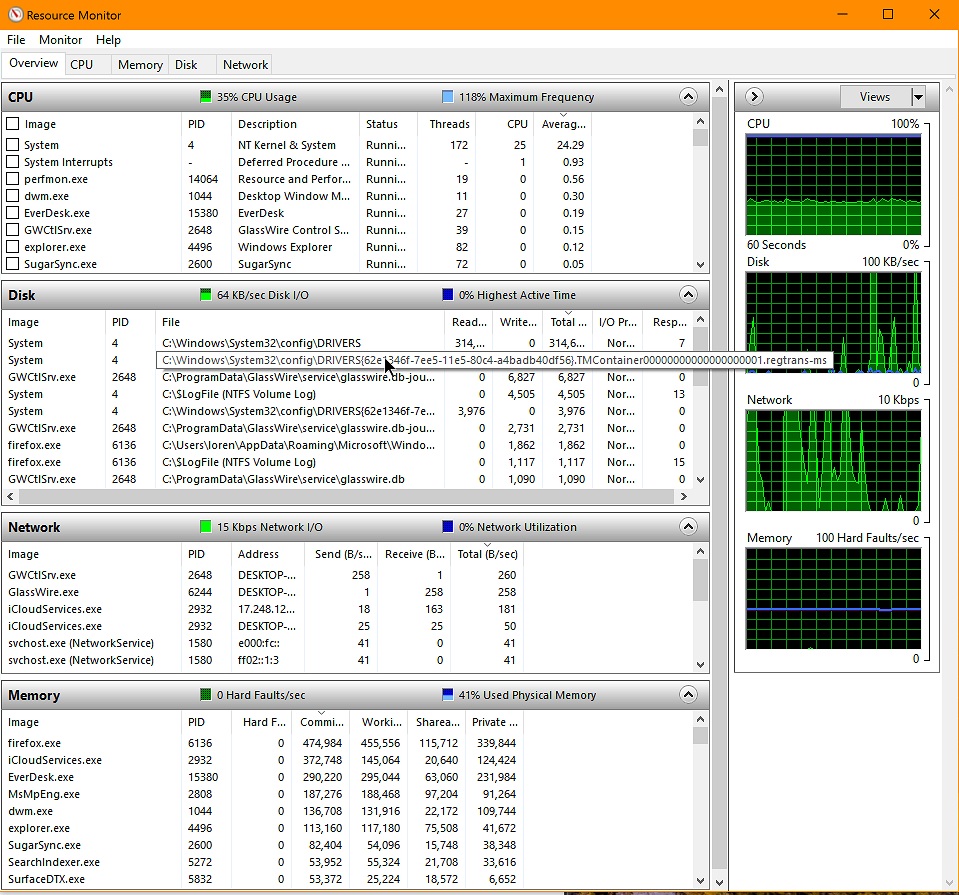Click the Resource Monitor app icon in title bar

click(15, 15)
